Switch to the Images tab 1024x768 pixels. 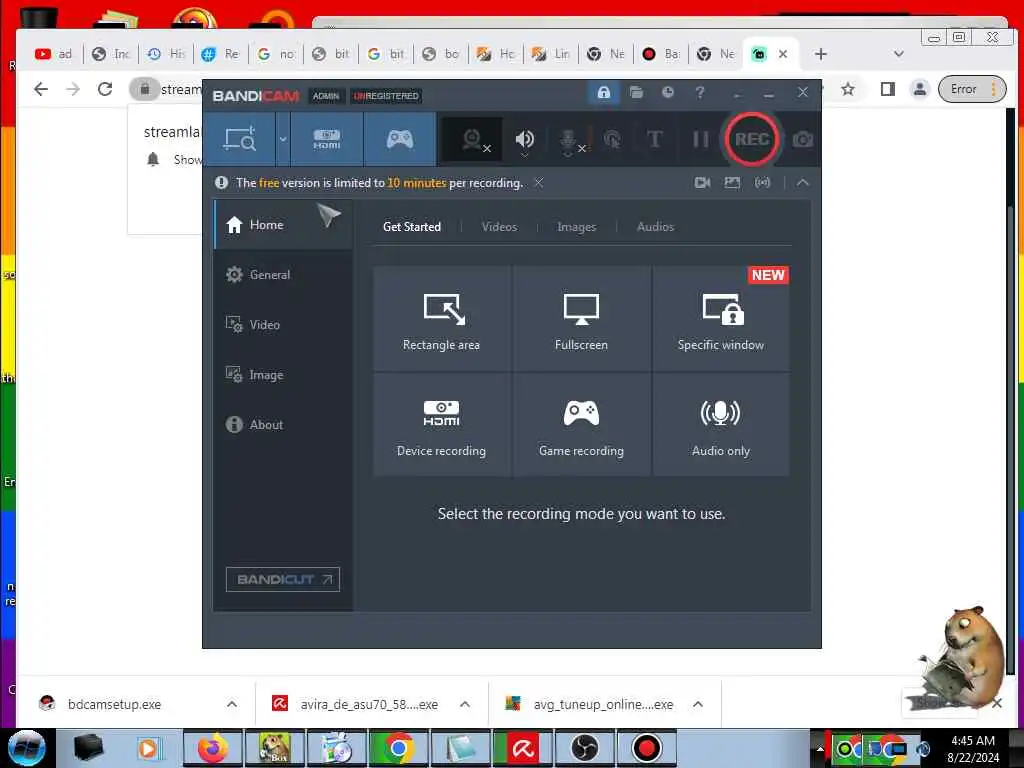[576, 227]
